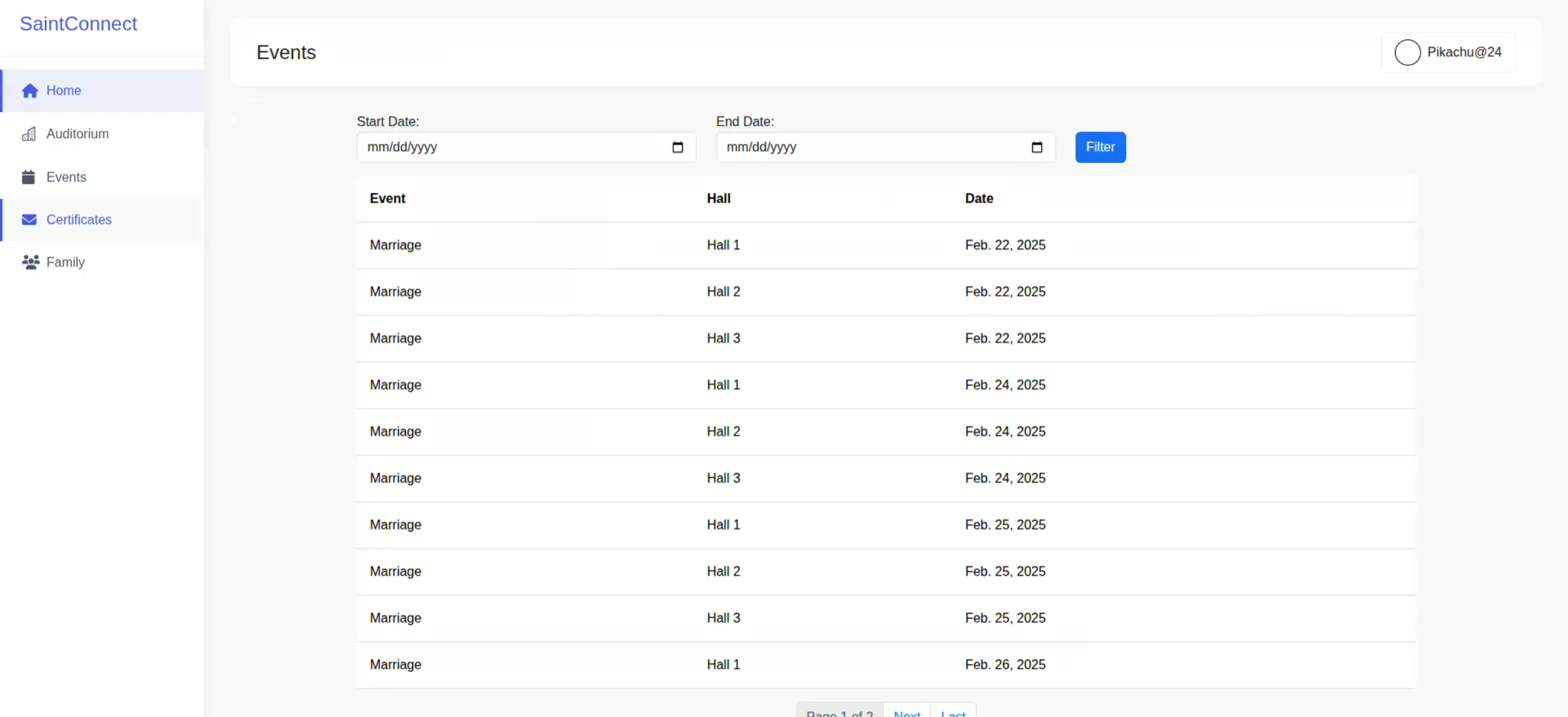Select Marriage in Hall 1 Feb. 22 row
Image resolution: width=1568 pixels, height=717 pixels.
tap(395, 245)
